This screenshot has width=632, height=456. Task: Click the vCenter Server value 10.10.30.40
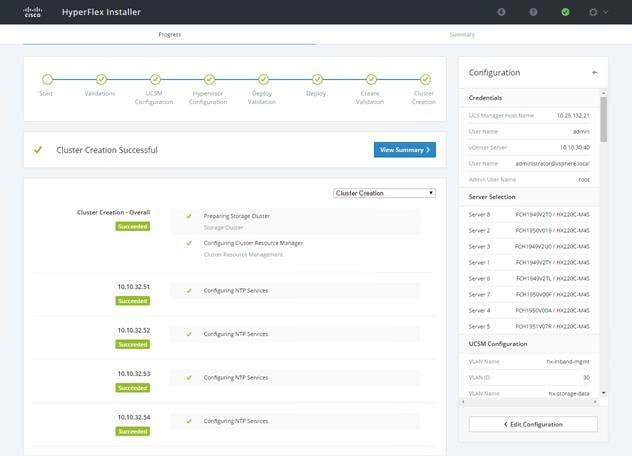tap(574, 148)
